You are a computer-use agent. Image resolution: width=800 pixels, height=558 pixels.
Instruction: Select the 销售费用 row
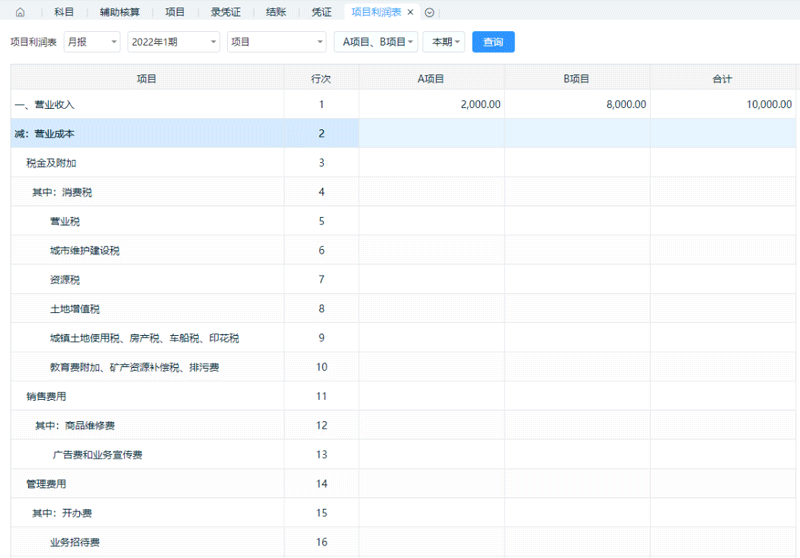click(x=403, y=396)
